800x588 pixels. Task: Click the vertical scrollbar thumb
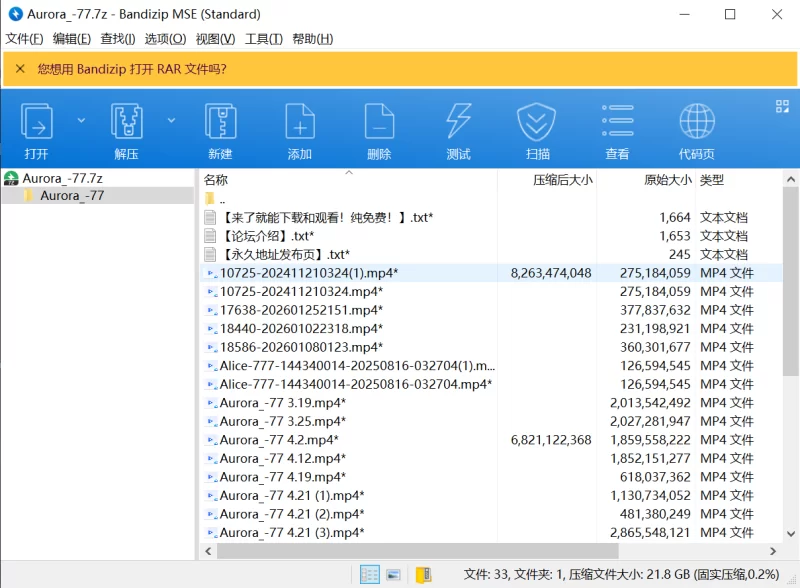(791, 282)
